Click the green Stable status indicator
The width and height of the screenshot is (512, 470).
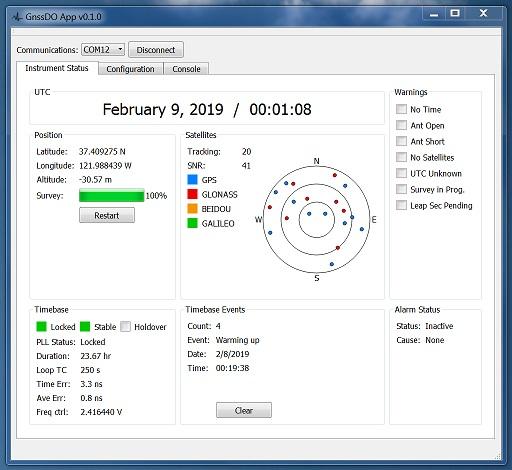click(85, 326)
